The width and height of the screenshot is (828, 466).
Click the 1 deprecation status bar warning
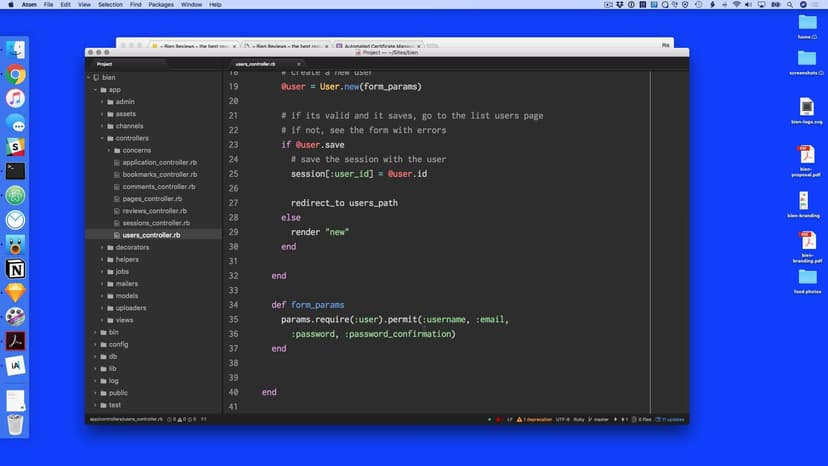[538, 419]
